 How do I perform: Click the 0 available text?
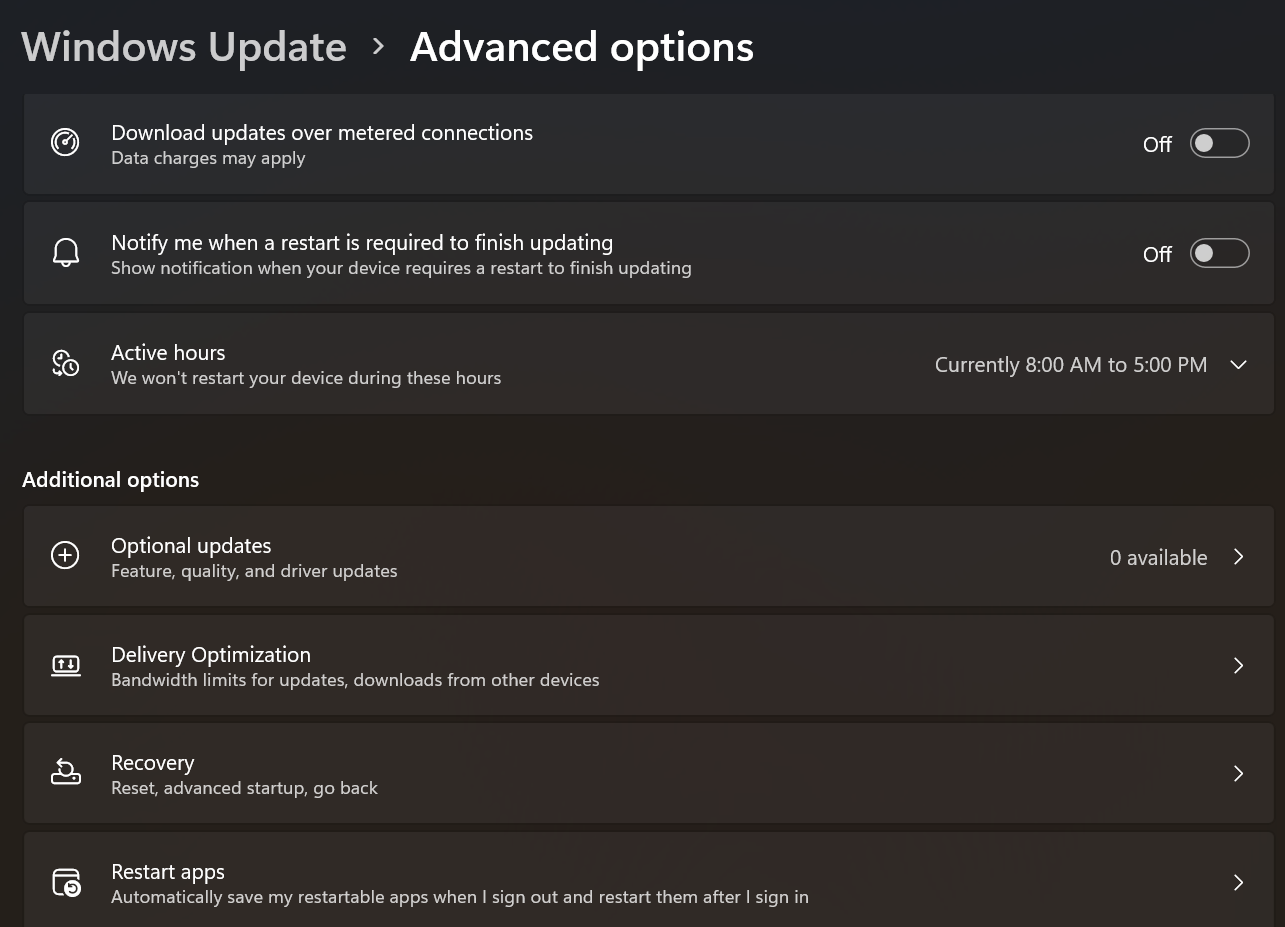pos(1158,558)
